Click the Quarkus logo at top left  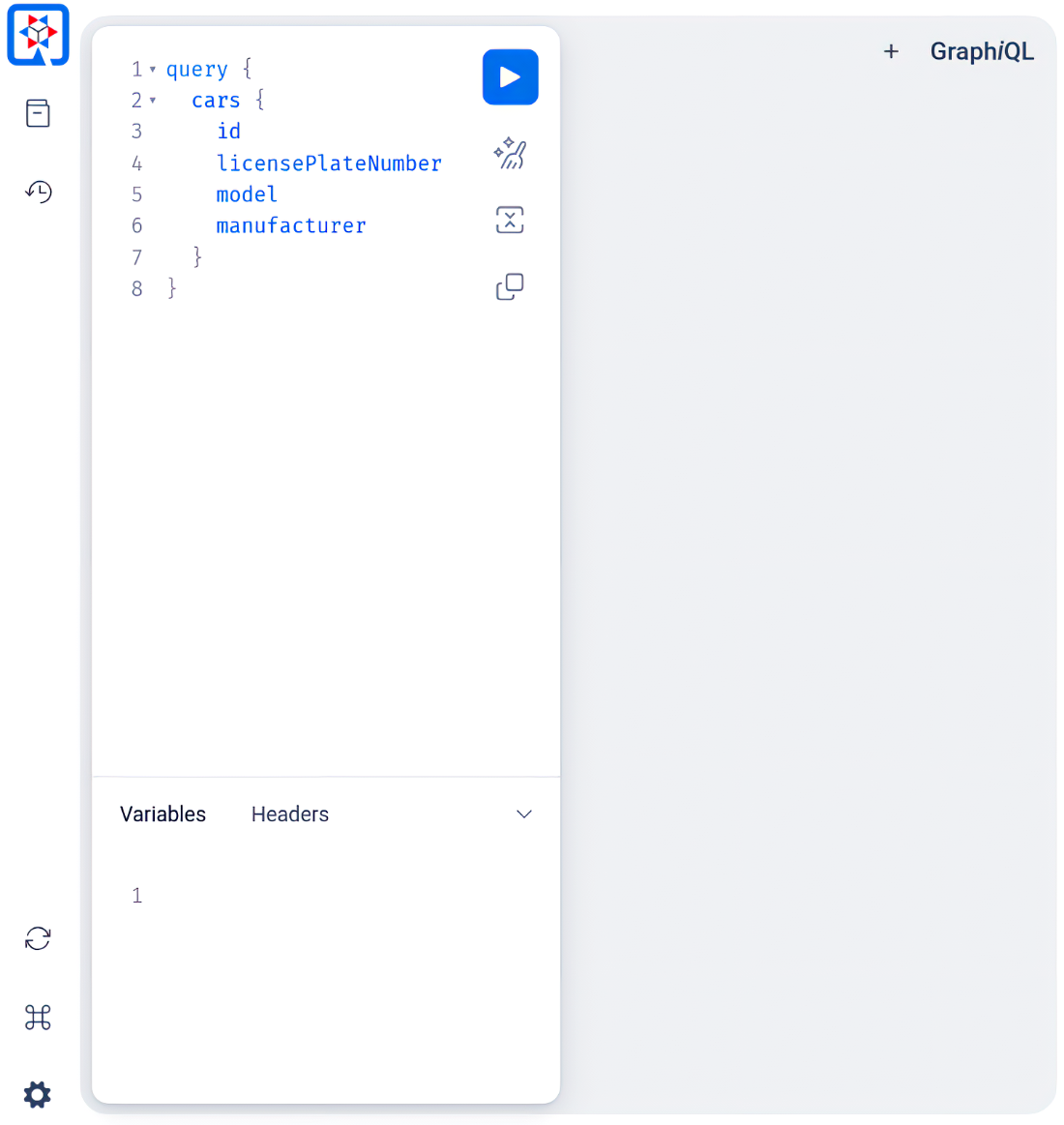coord(38,35)
